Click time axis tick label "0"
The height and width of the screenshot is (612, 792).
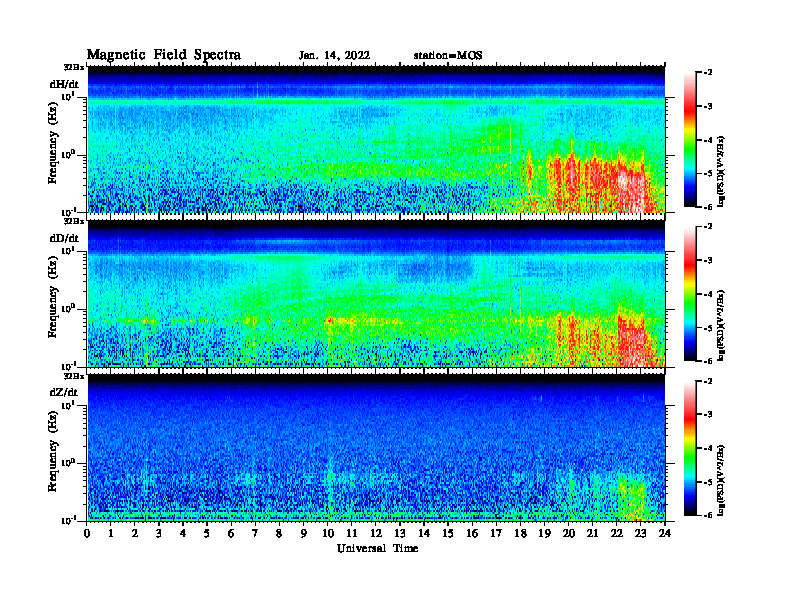click(87, 533)
